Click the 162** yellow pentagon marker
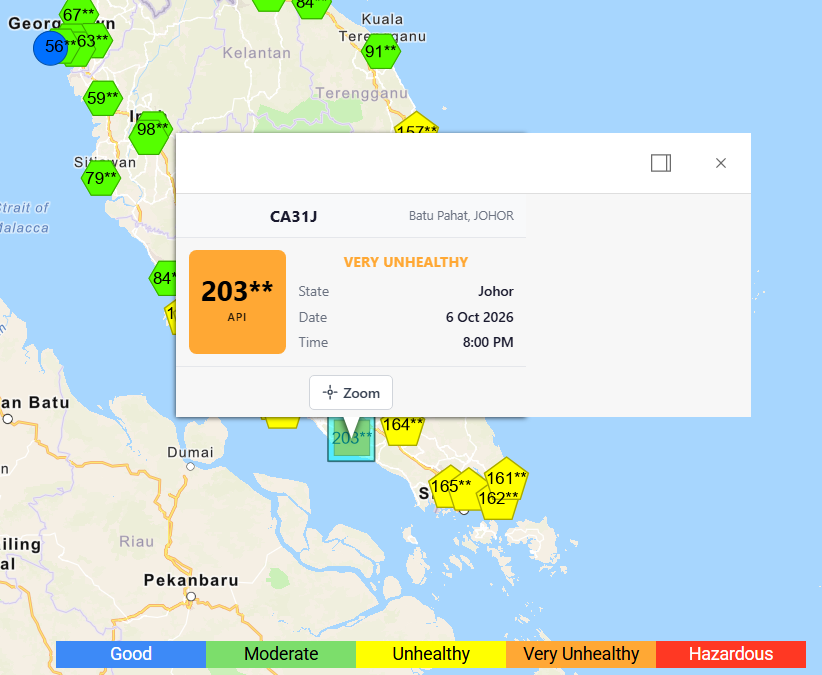The height and width of the screenshot is (675, 822). pyautogui.click(x=497, y=502)
